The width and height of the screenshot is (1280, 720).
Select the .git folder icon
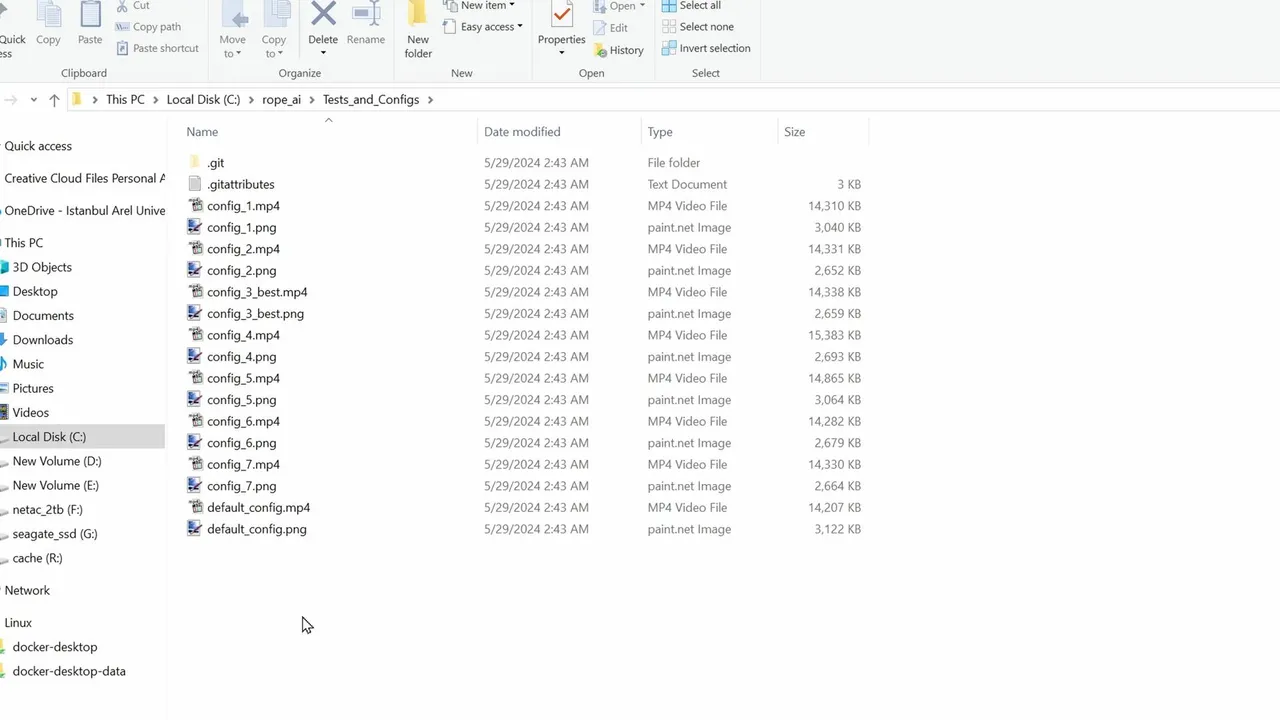tap(194, 163)
